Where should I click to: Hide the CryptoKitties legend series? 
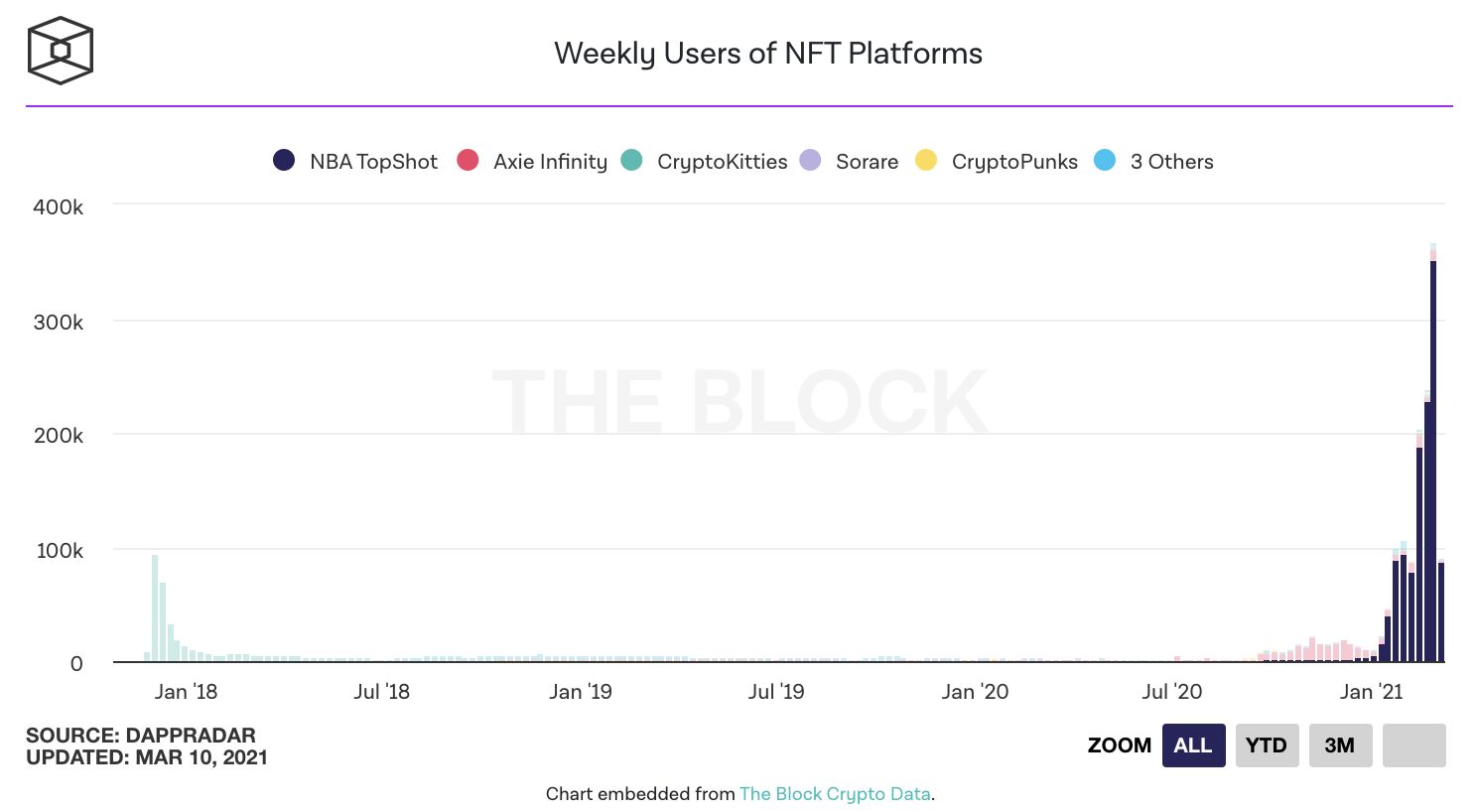tap(722, 162)
